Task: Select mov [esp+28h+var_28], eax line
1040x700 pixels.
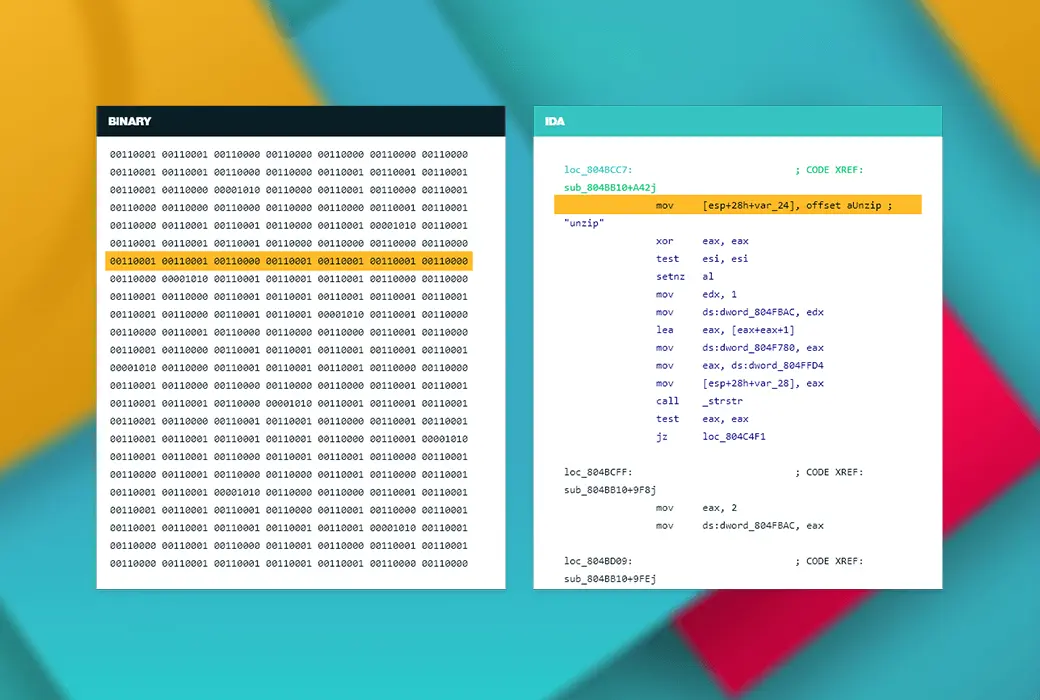Action: click(x=740, y=384)
